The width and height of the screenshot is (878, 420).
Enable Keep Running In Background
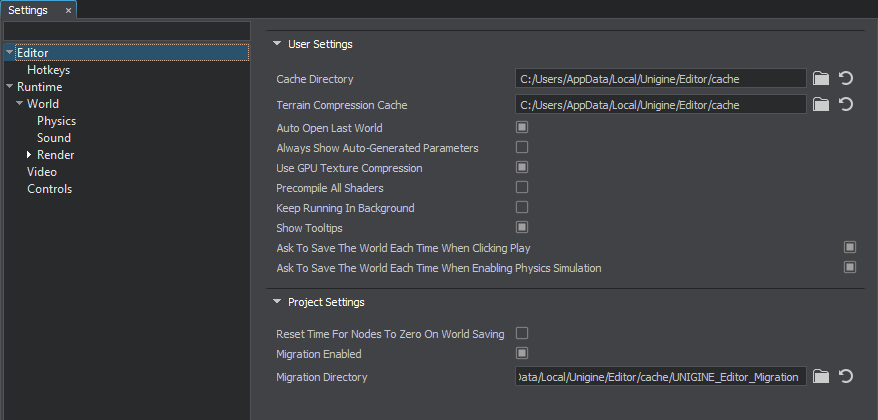tap(521, 208)
